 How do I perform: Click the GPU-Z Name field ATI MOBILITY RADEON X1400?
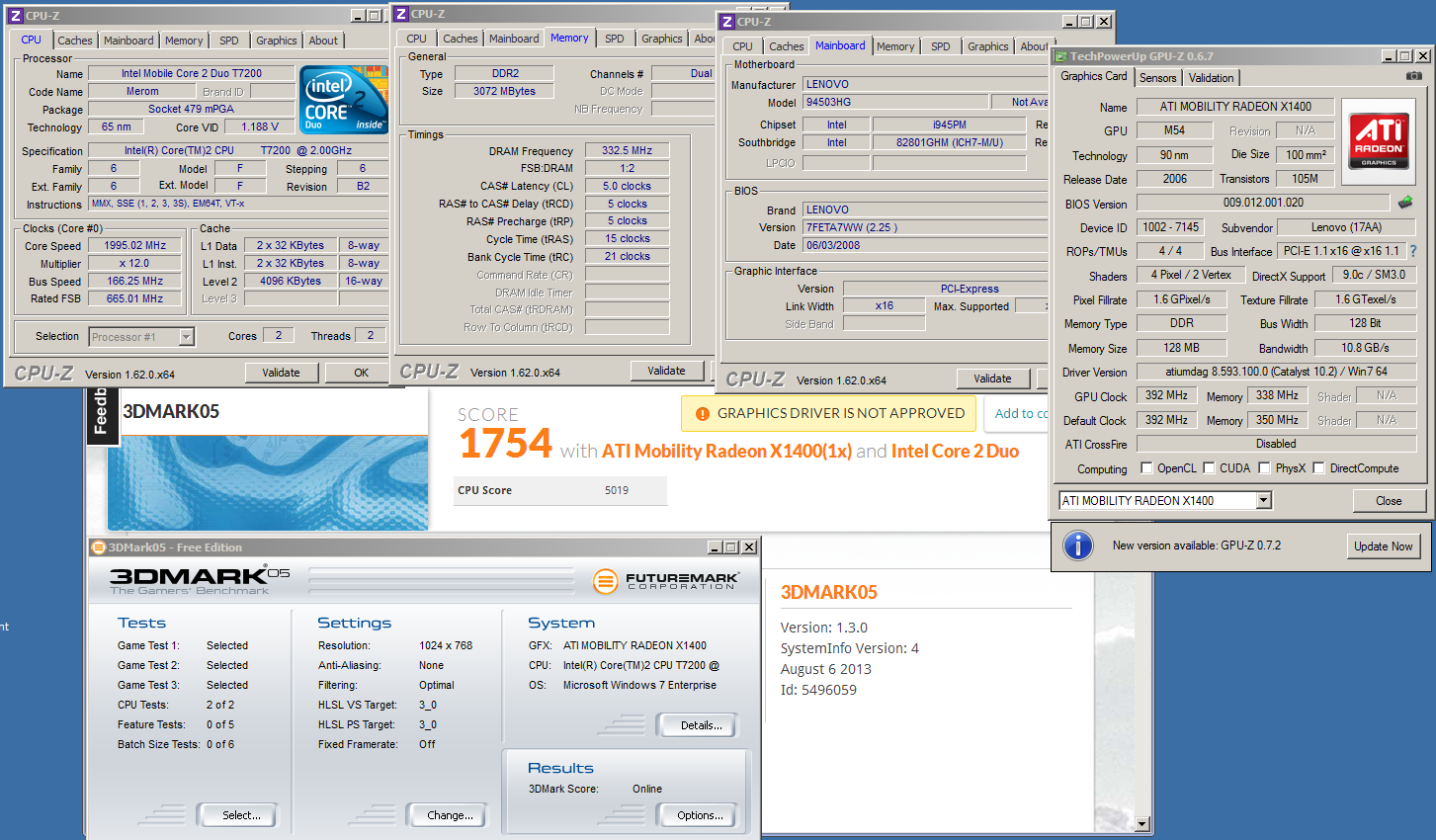tap(1235, 107)
